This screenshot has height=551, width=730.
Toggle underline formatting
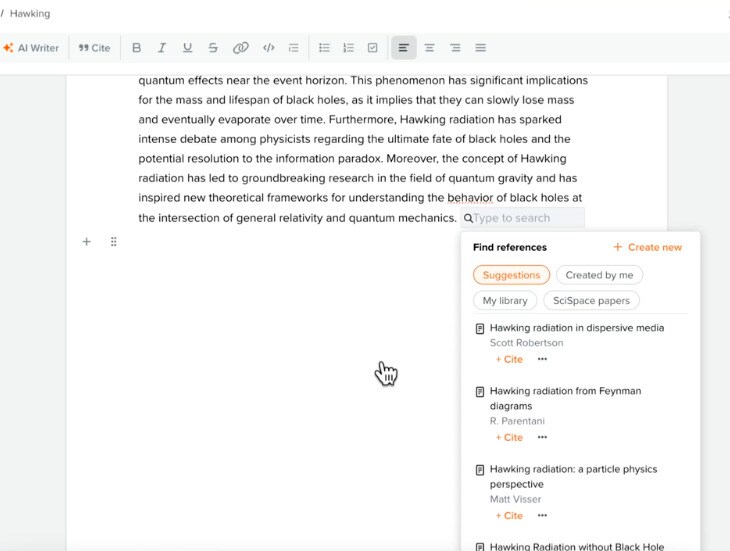click(188, 48)
